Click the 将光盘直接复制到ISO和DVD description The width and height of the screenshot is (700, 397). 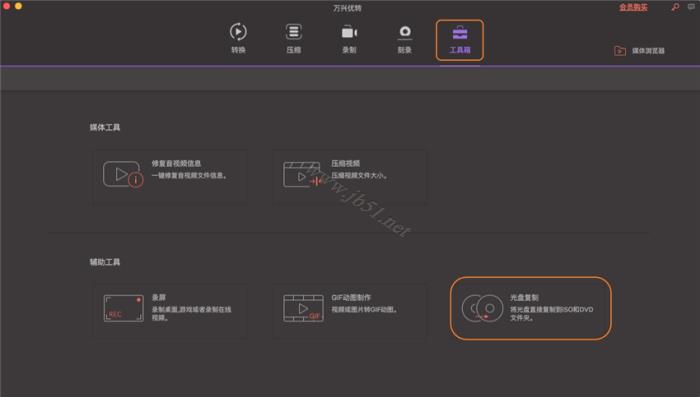coord(552,313)
